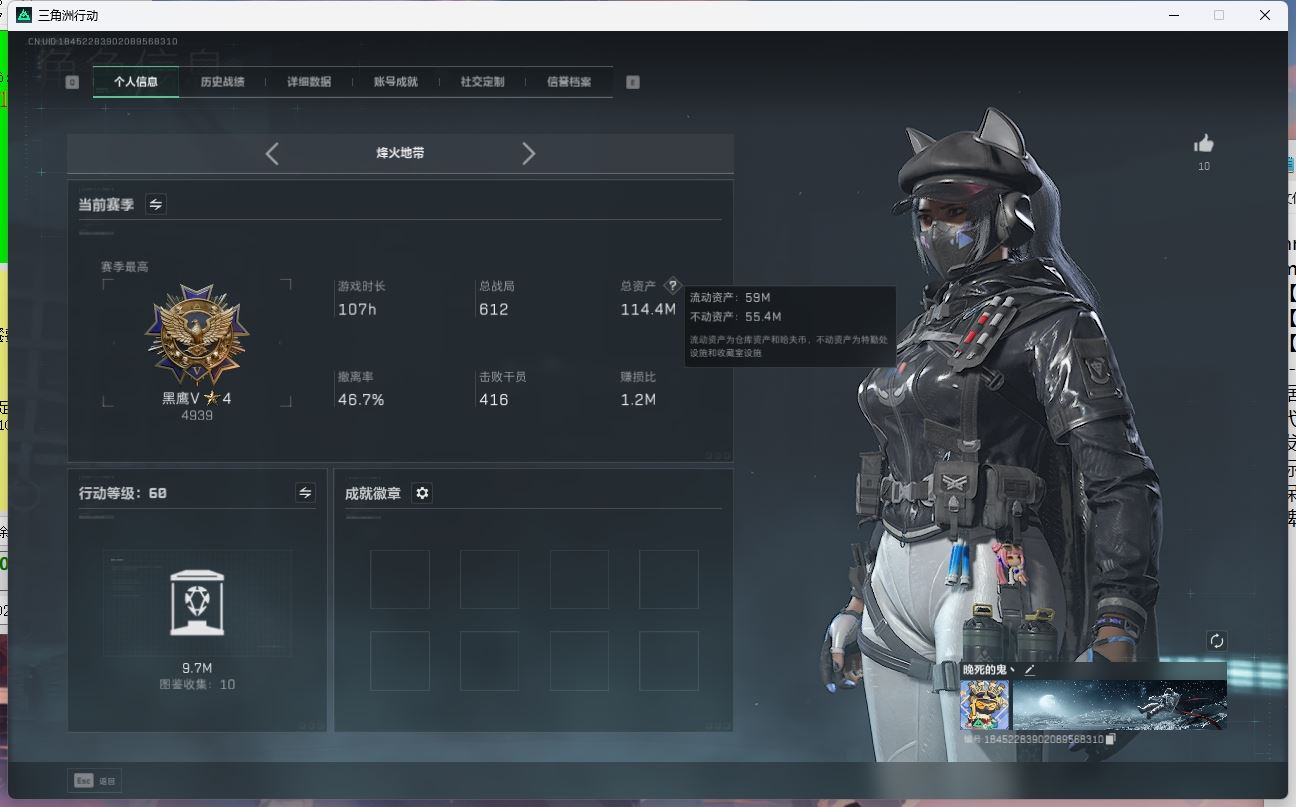Click the rotate character refresh icon

(1216, 641)
